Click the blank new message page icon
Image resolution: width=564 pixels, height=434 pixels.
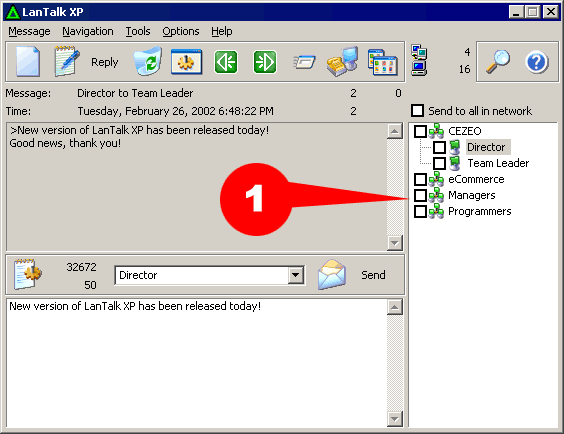pyautogui.click(x=28, y=61)
